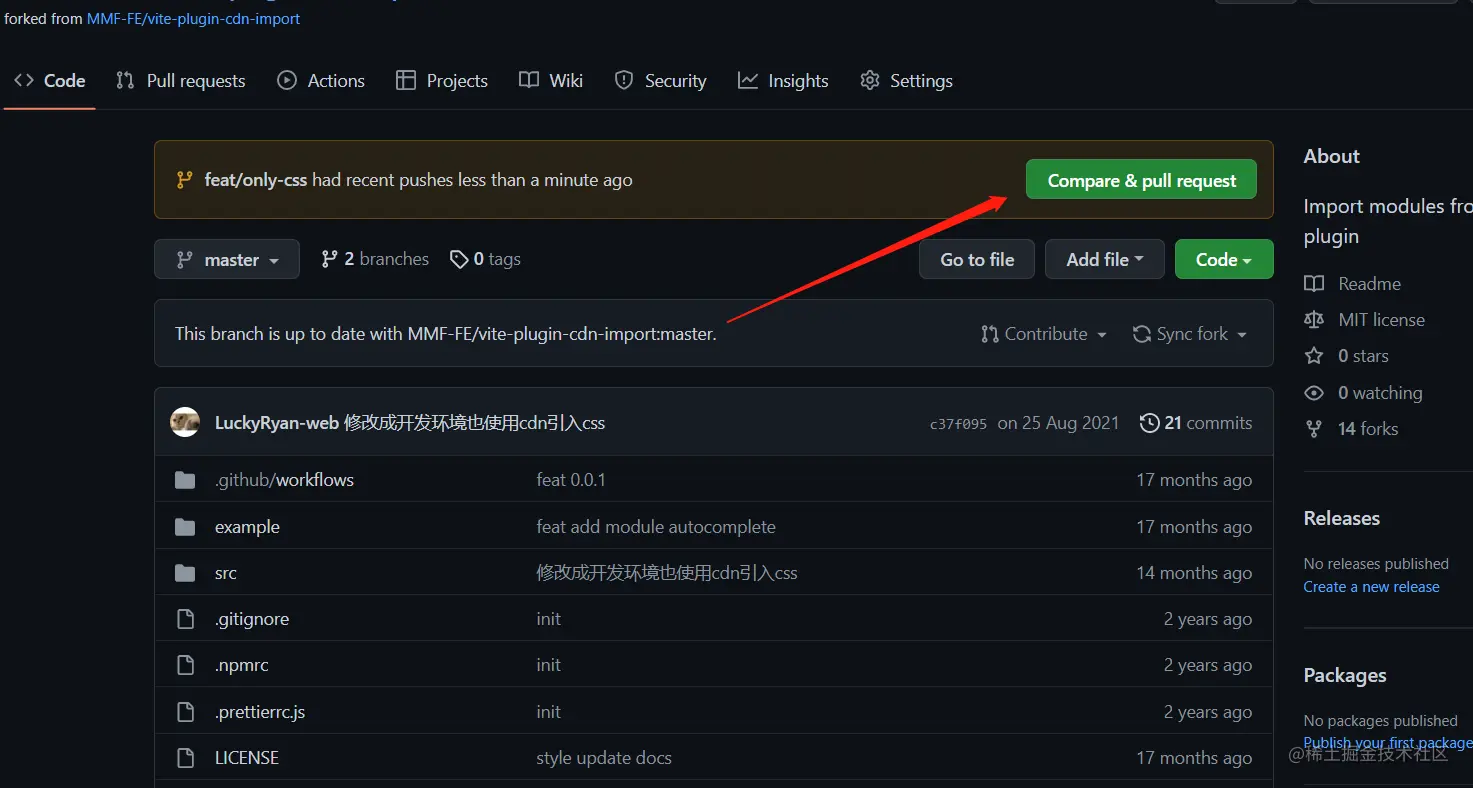The width and height of the screenshot is (1473, 788).
Task: Click the star icon in About
Action: point(1314,356)
